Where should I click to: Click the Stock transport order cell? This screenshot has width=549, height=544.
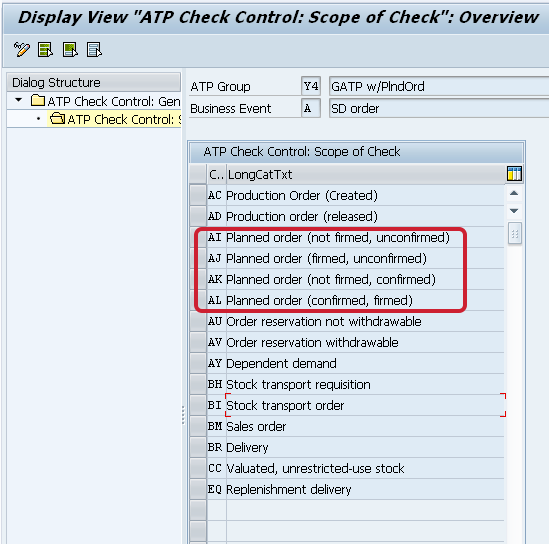click(365, 405)
